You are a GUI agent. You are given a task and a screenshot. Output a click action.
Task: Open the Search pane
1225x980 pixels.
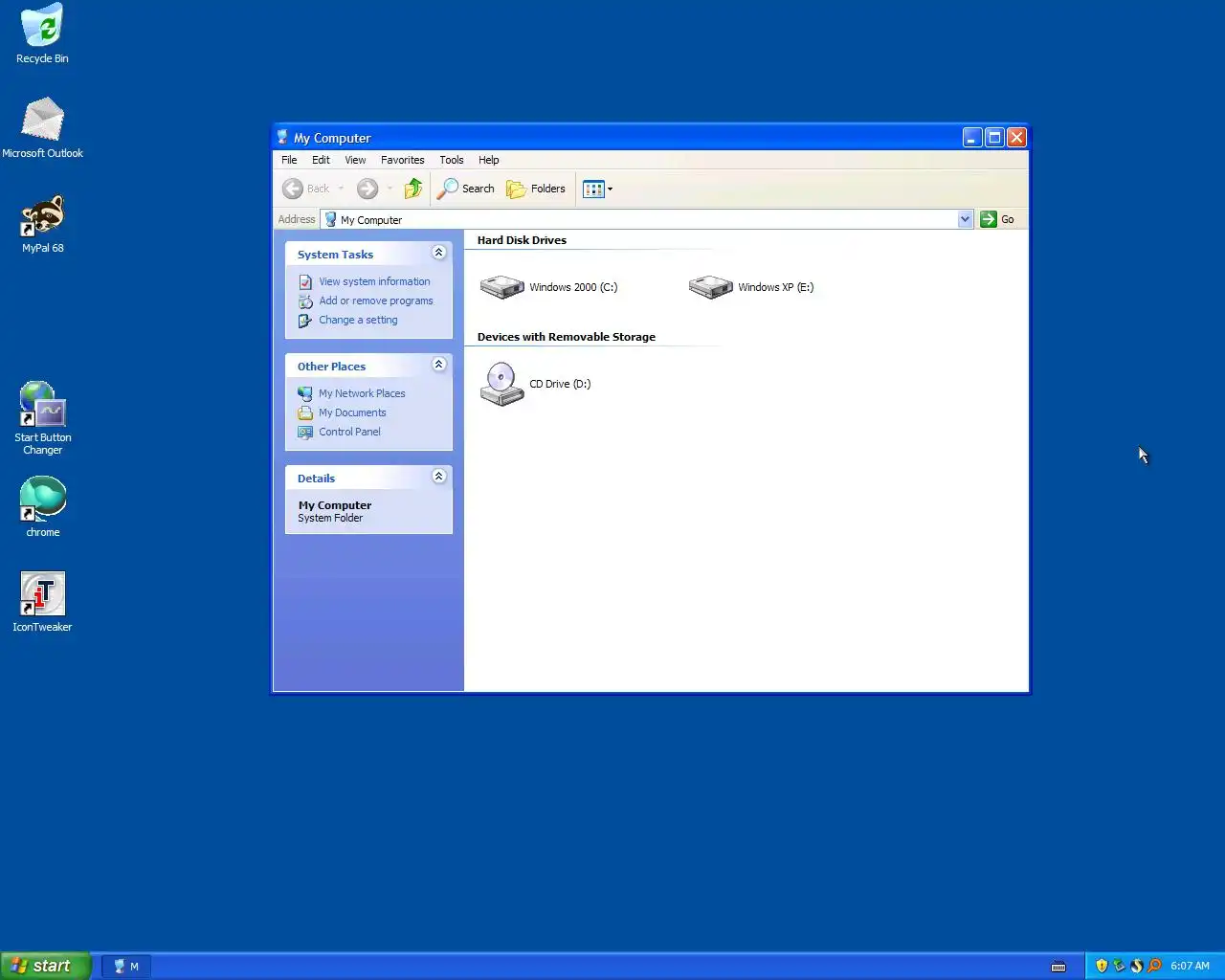pyautogui.click(x=466, y=189)
